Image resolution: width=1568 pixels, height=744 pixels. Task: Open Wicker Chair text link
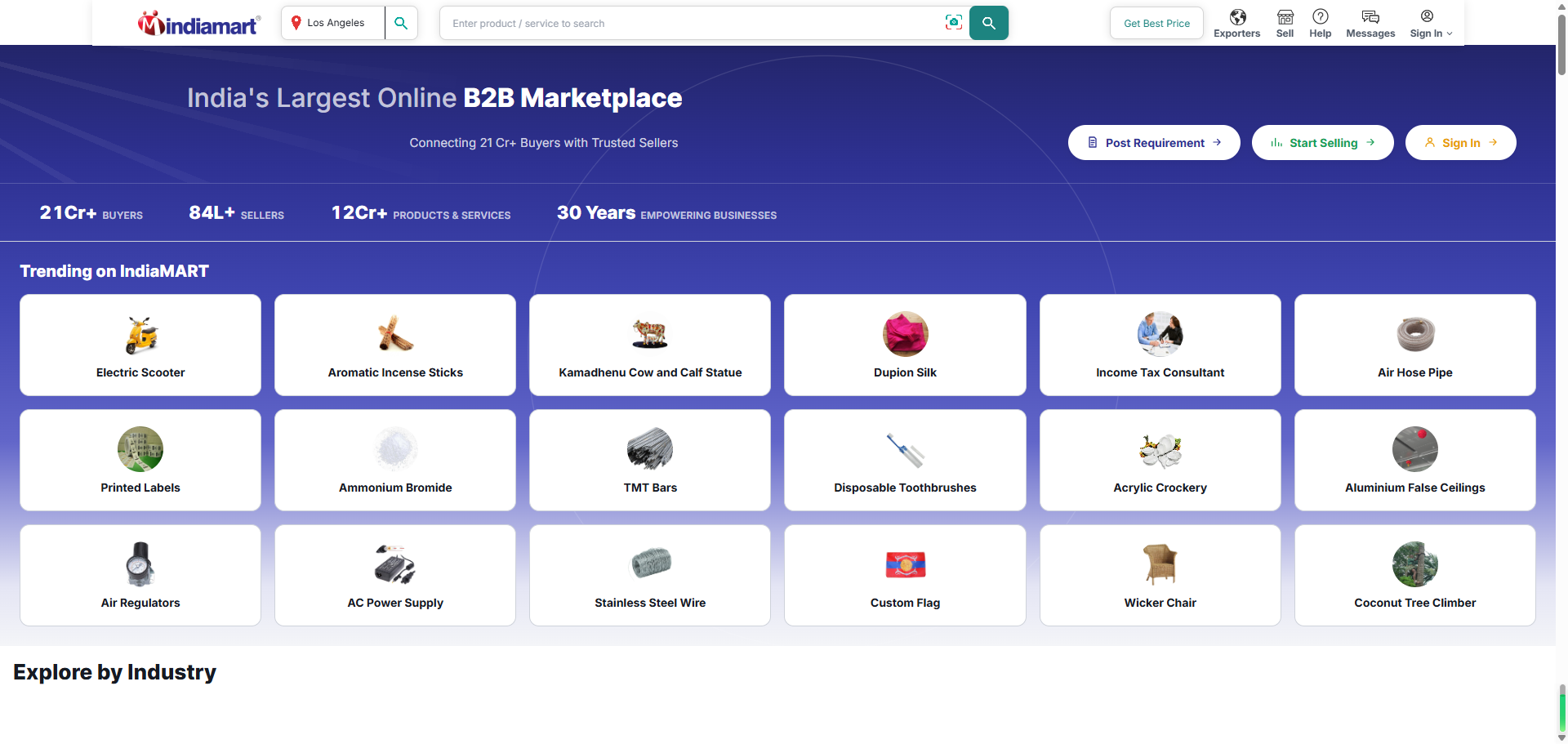point(1160,603)
